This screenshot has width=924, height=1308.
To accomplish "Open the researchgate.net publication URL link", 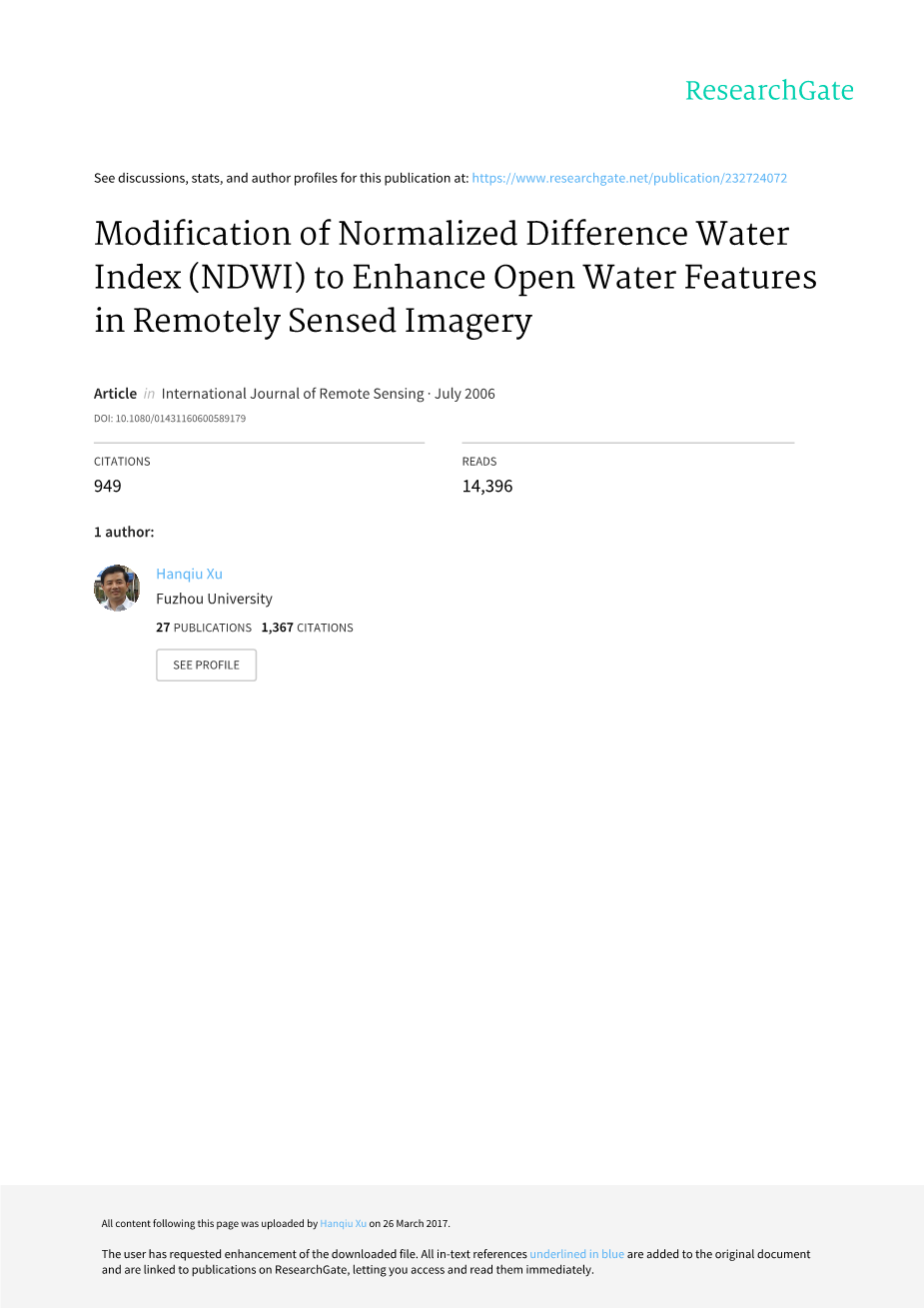I will point(629,178).
